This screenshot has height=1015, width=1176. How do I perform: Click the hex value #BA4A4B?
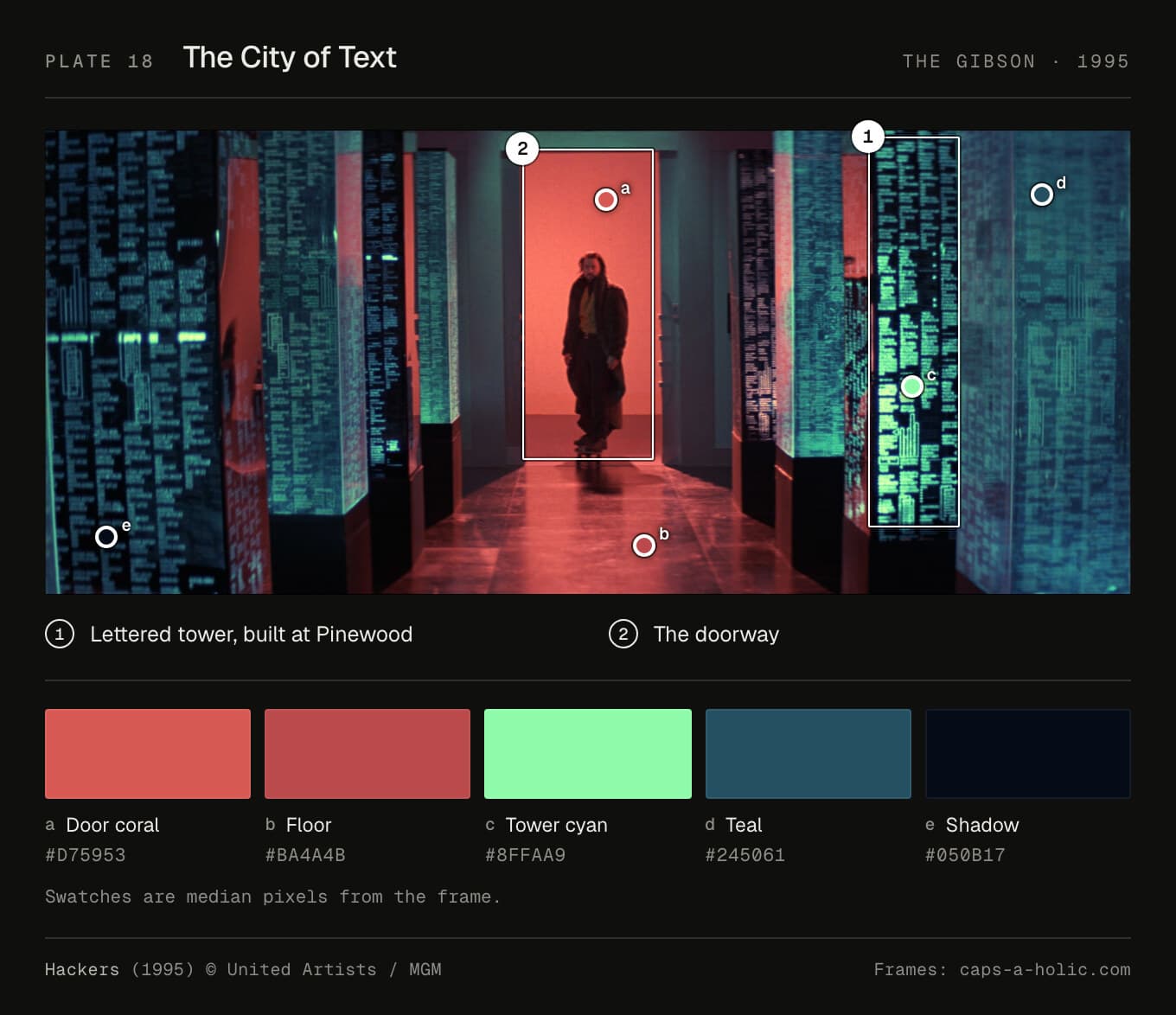click(305, 855)
